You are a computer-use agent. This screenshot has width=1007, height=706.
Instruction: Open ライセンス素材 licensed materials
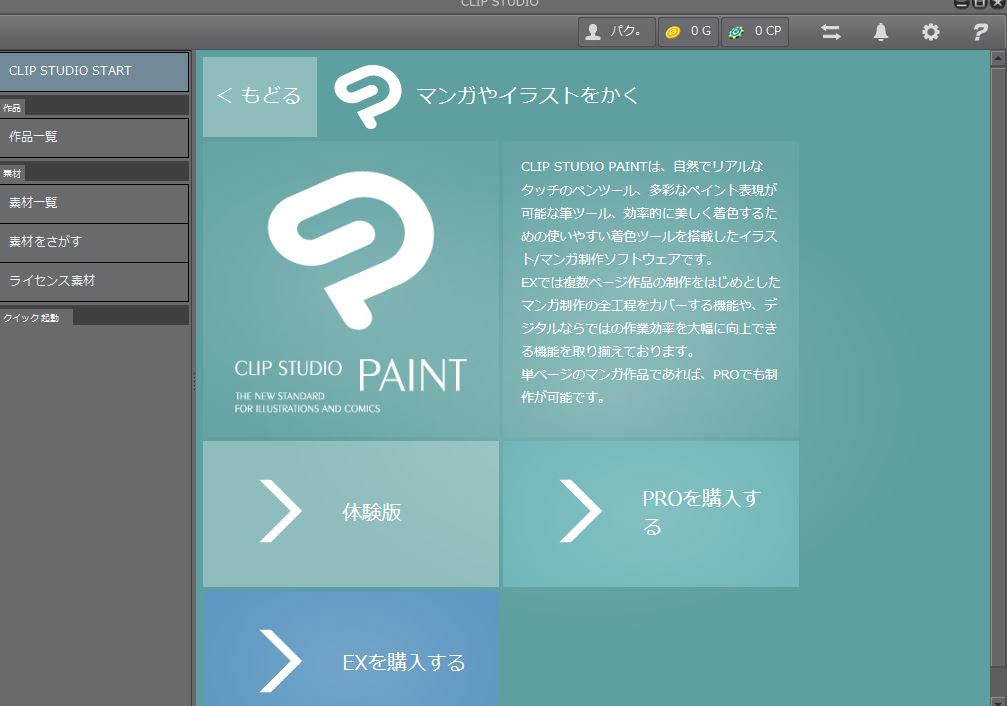(x=94, y=282)
